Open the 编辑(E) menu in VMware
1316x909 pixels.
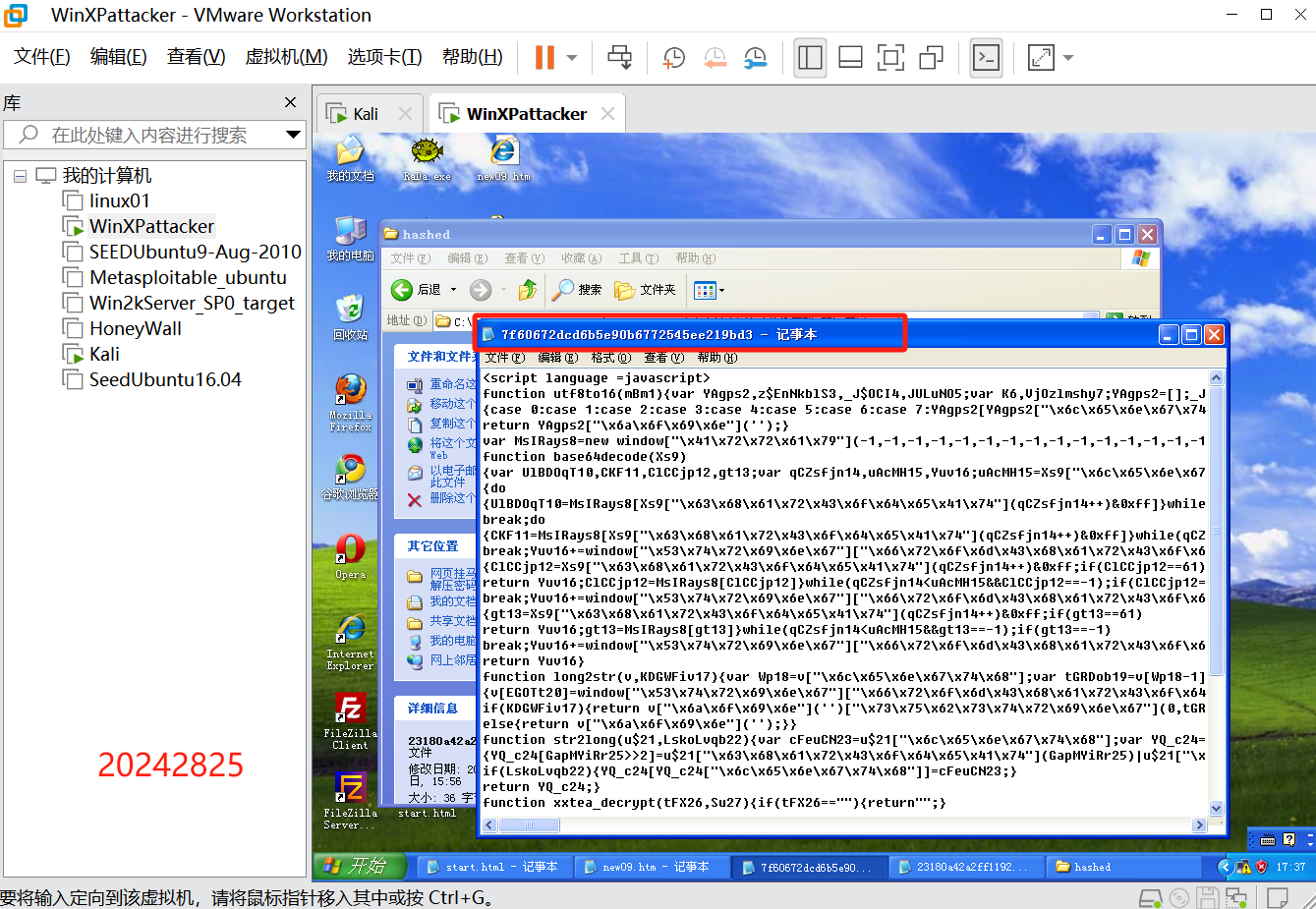click(x=119, y=57)
